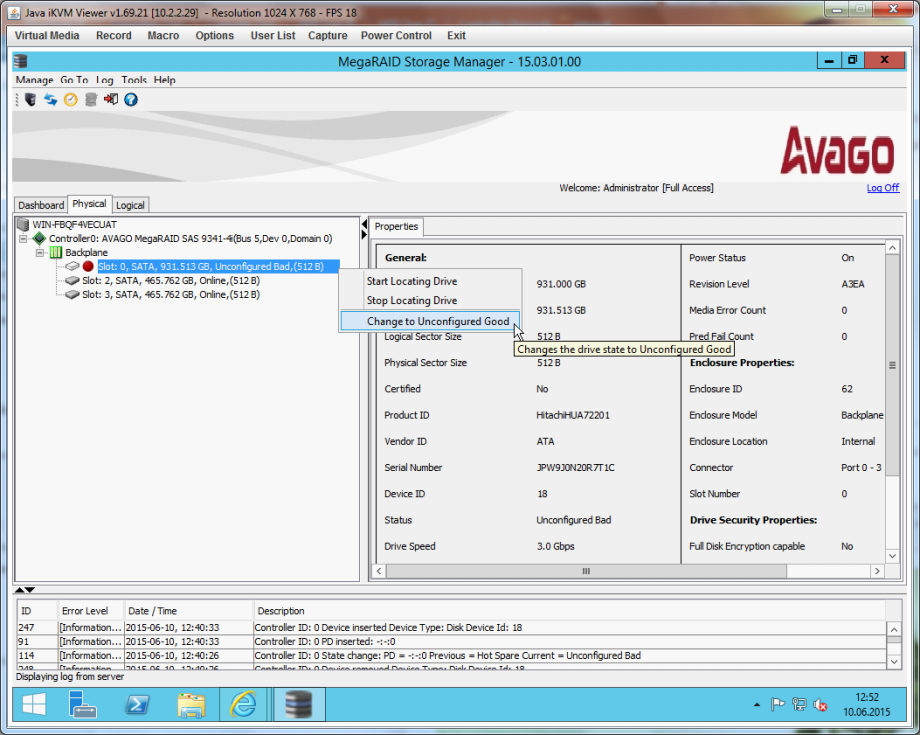Open the Power Control menu
This screenshot has height=735, width=920.
click(396, 35)
